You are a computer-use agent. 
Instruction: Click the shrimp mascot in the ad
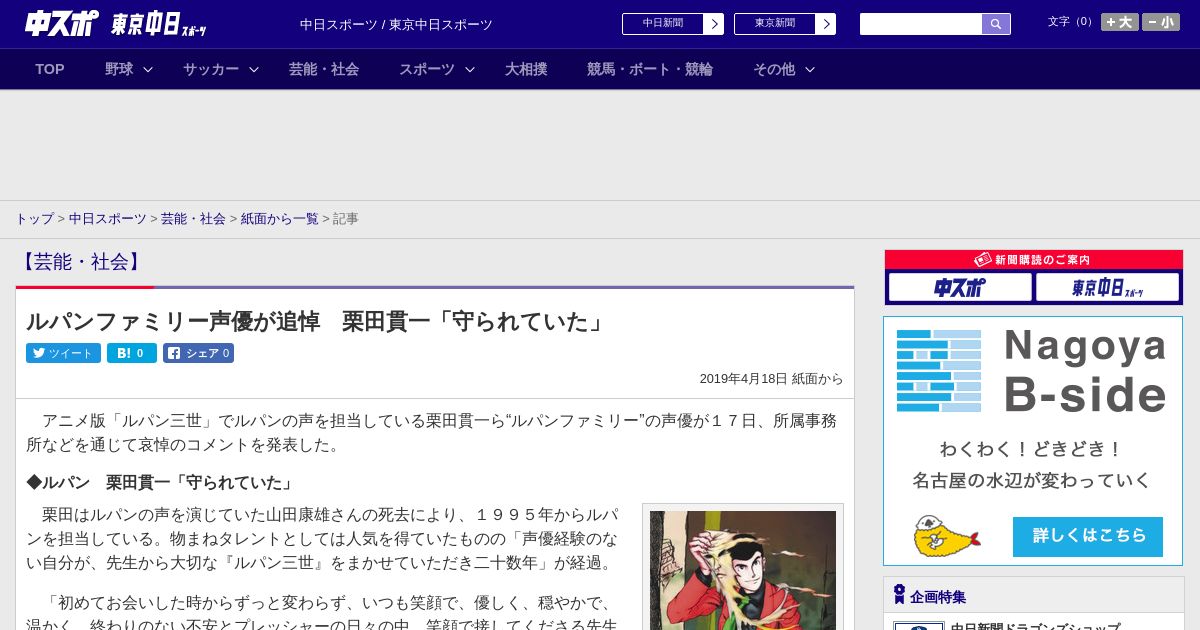pos(945,538)
